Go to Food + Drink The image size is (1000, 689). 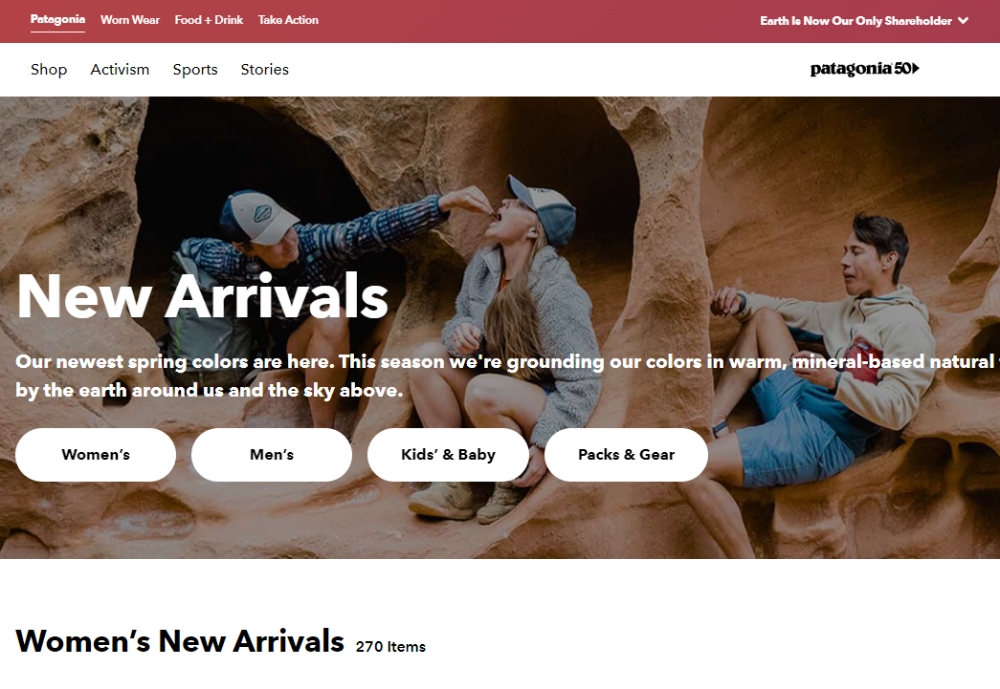[x=209, y=20]
